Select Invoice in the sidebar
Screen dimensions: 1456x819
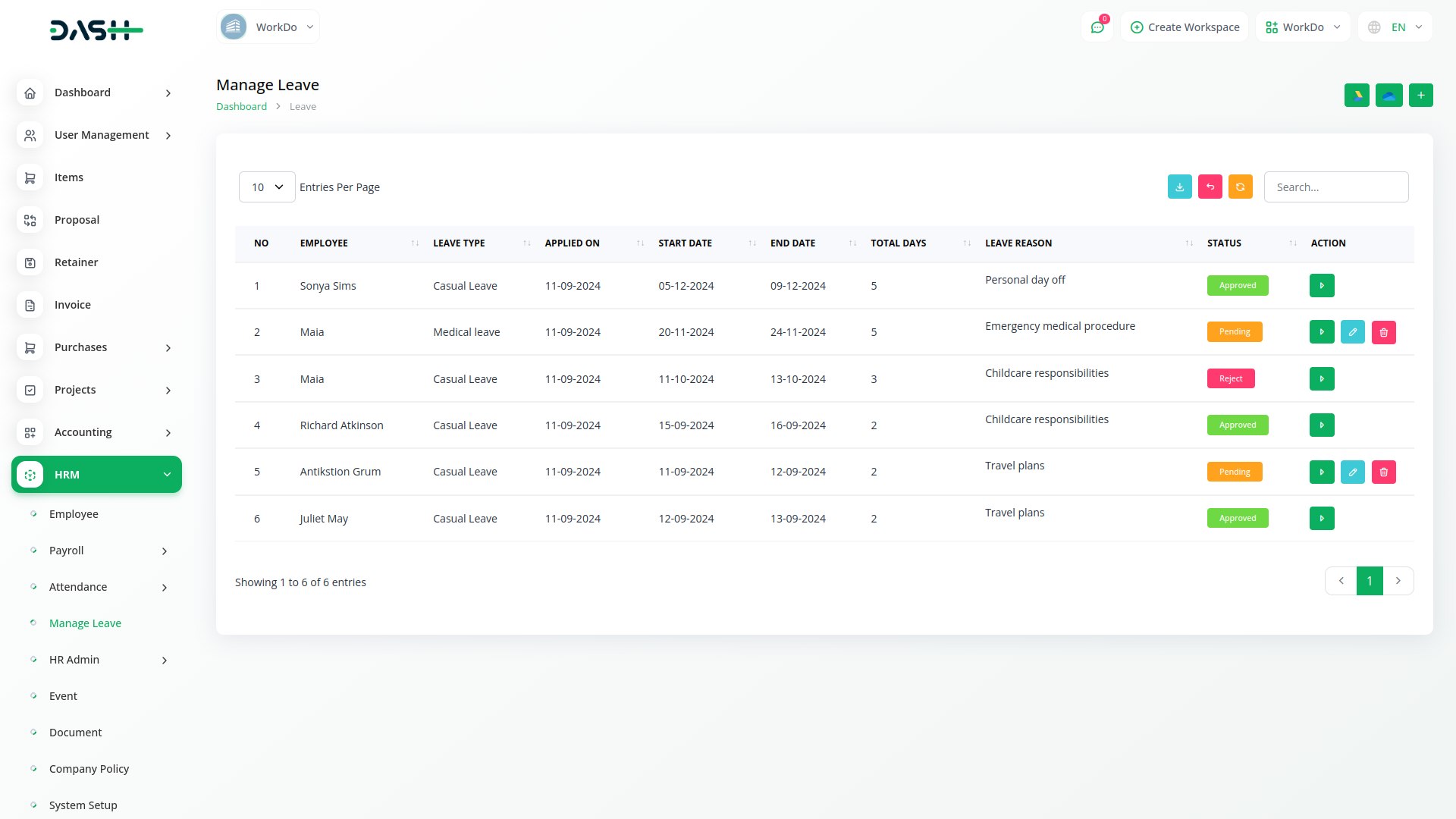pos(72,305)
